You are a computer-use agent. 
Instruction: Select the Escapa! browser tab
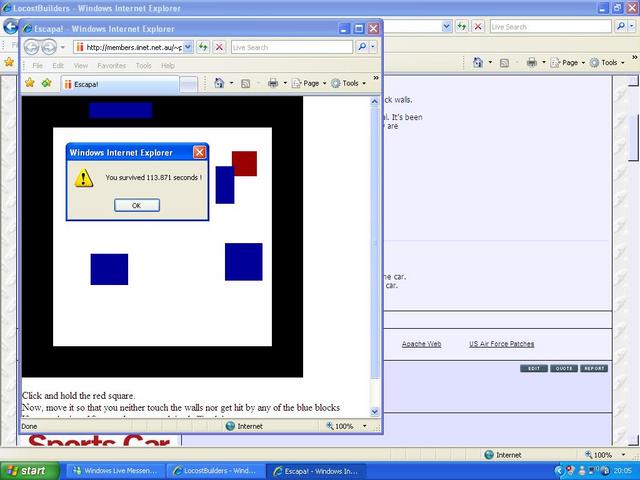120,84
